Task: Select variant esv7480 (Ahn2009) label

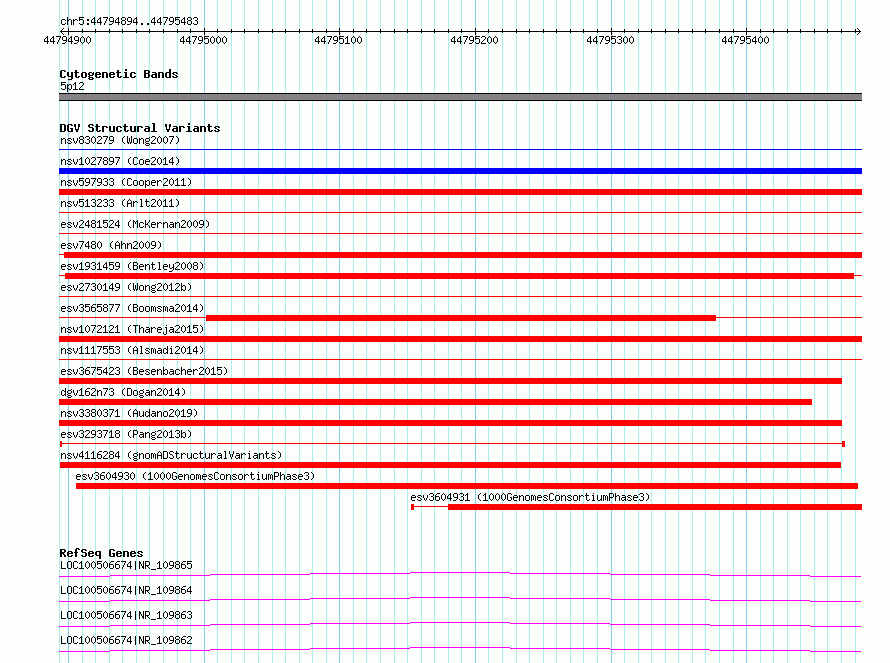Action: tap(111, 245)
